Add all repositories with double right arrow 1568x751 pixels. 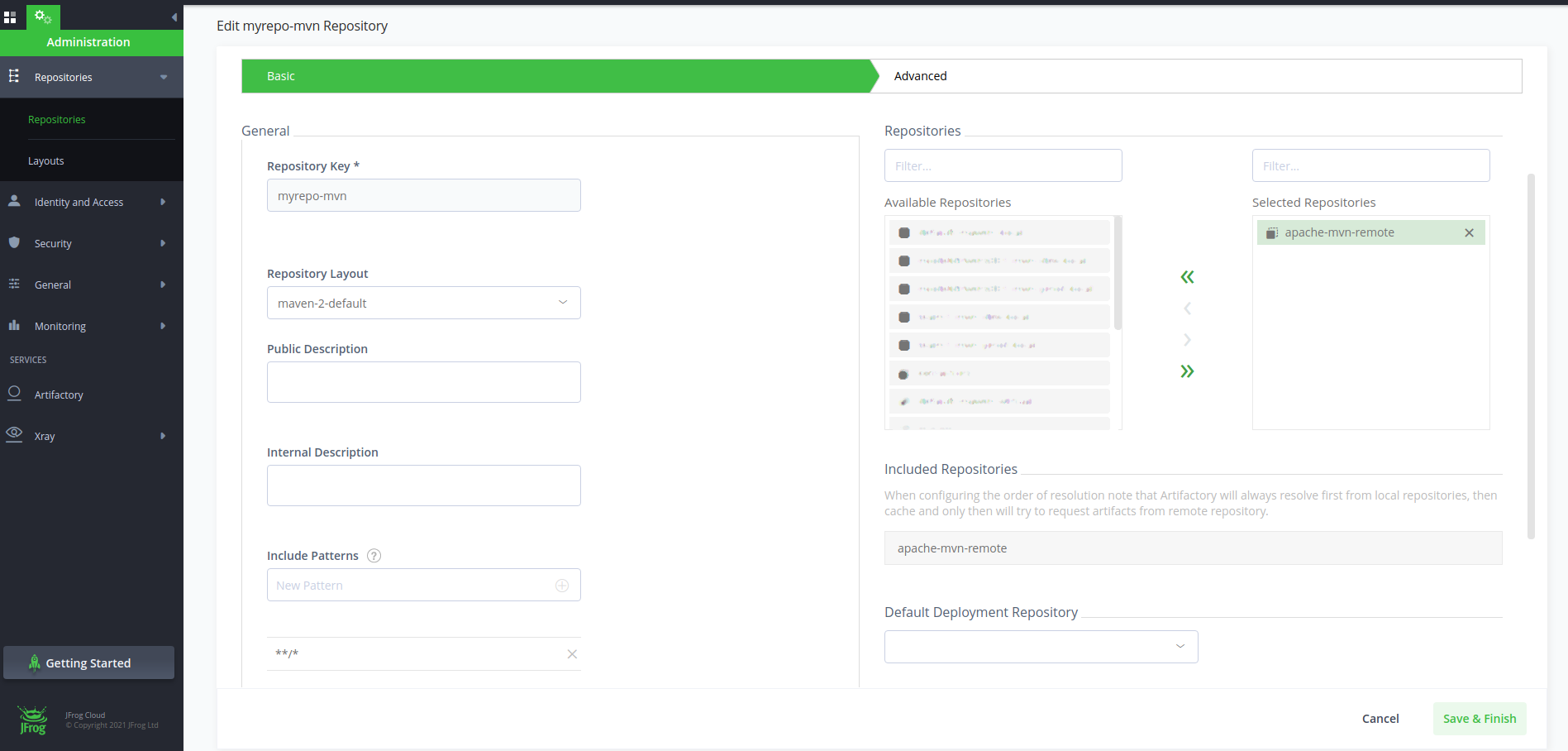[x=1187, y=371]
